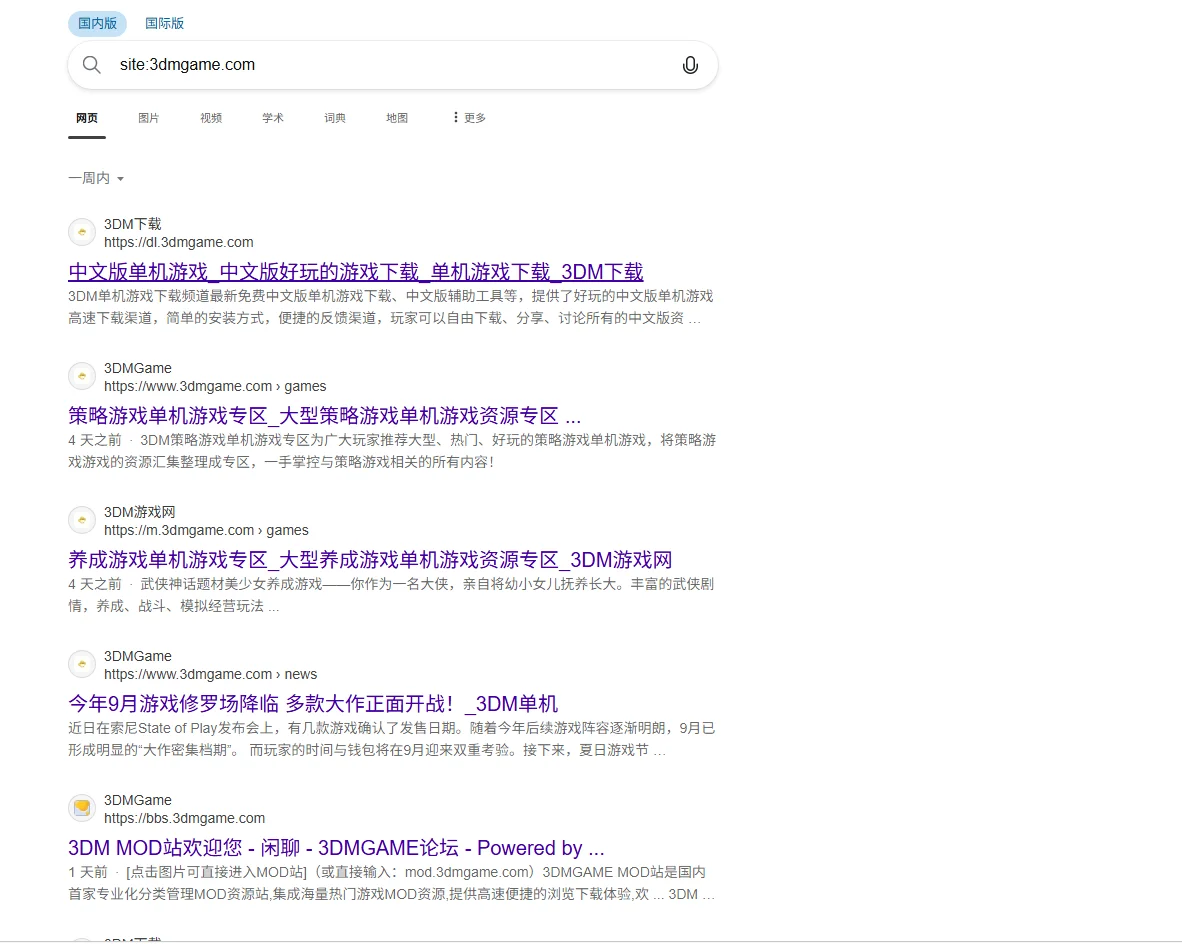
Task: Select the 图片 tab
Action: pos(149,118)
